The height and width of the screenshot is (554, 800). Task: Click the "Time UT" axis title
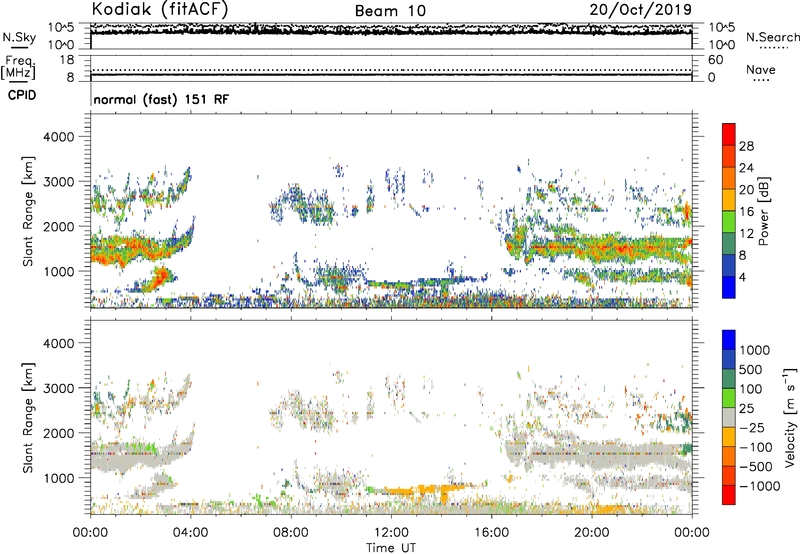click(x=391, y=548)
